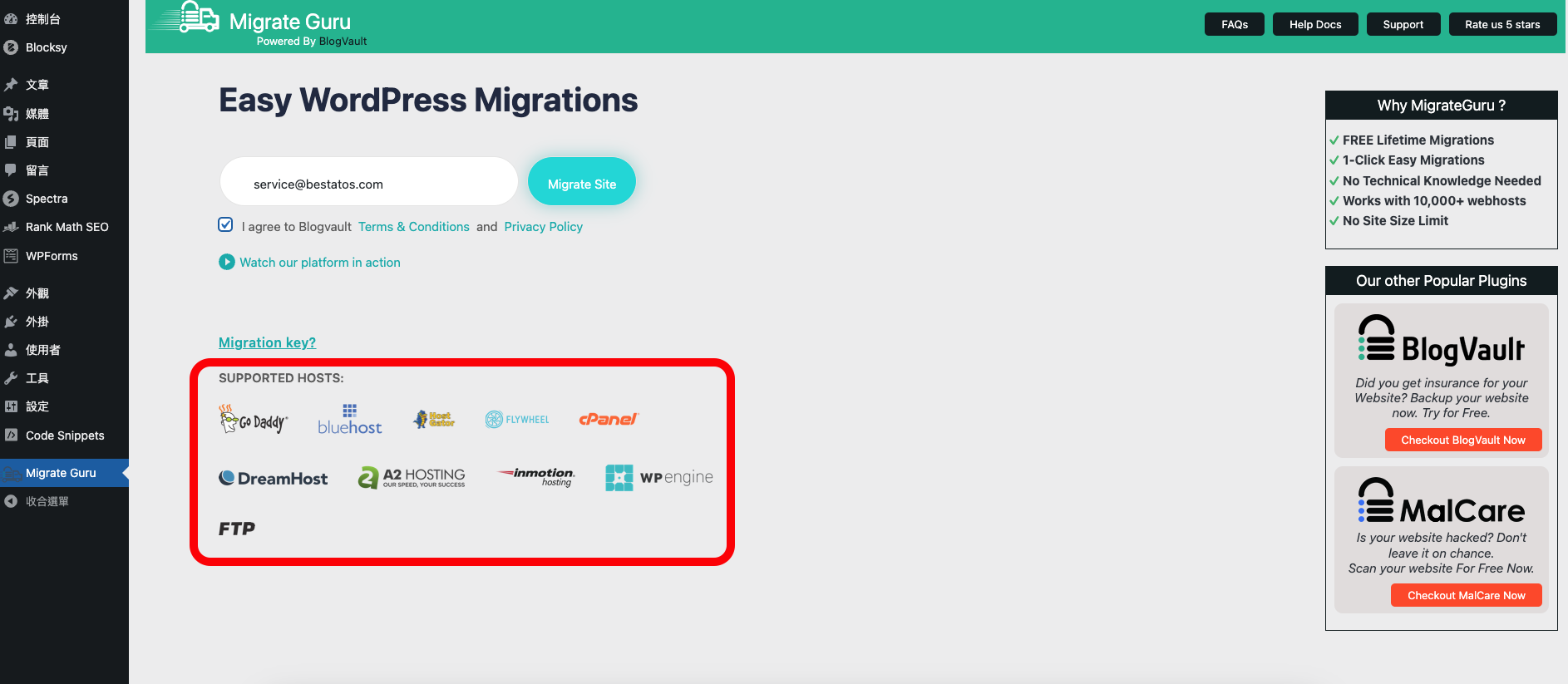Click the Code Snippets icon
The width and height of the screenshot is (1568, 684).
tap(11, 435)
